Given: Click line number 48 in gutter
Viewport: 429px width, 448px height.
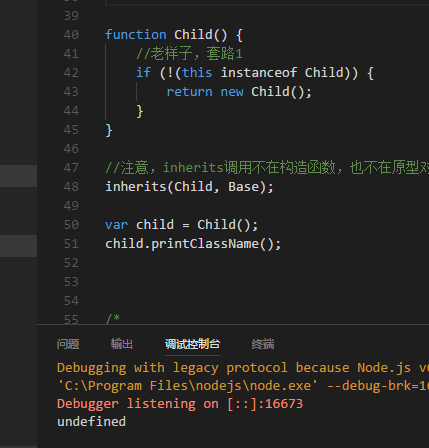Looking at the screenshot, I should (x=71, y=187).
